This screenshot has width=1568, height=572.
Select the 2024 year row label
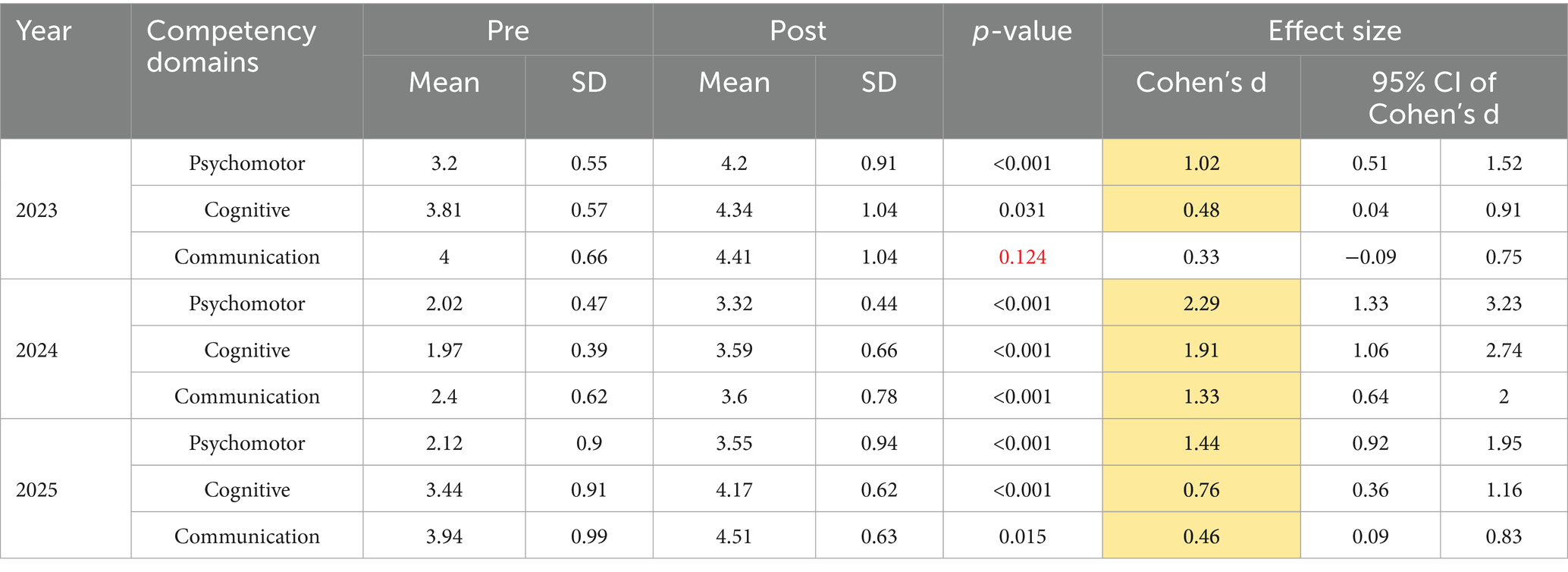(x=37, y=350)
